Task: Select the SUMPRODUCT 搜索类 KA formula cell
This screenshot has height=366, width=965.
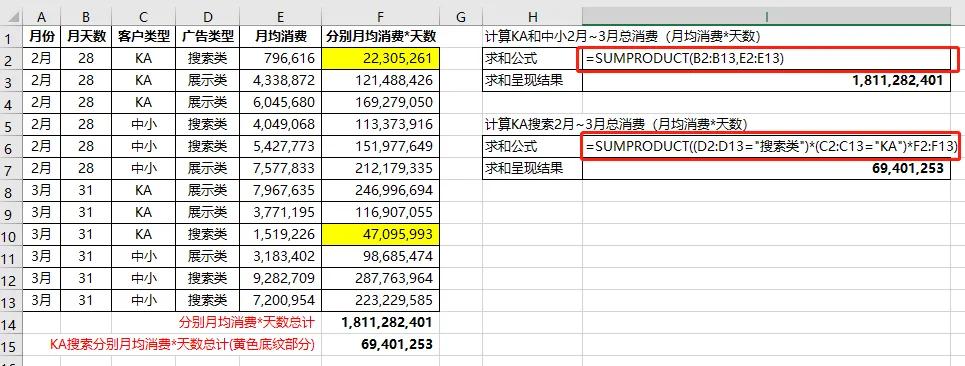Action: click(766, 146)
